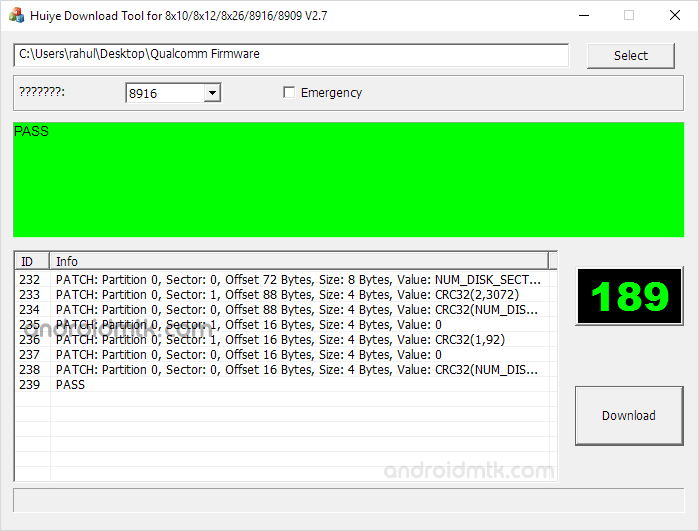This screenshot has width=699, height=531.
Task: Maximize the Huiye Download Tool window
Action: 629,15
